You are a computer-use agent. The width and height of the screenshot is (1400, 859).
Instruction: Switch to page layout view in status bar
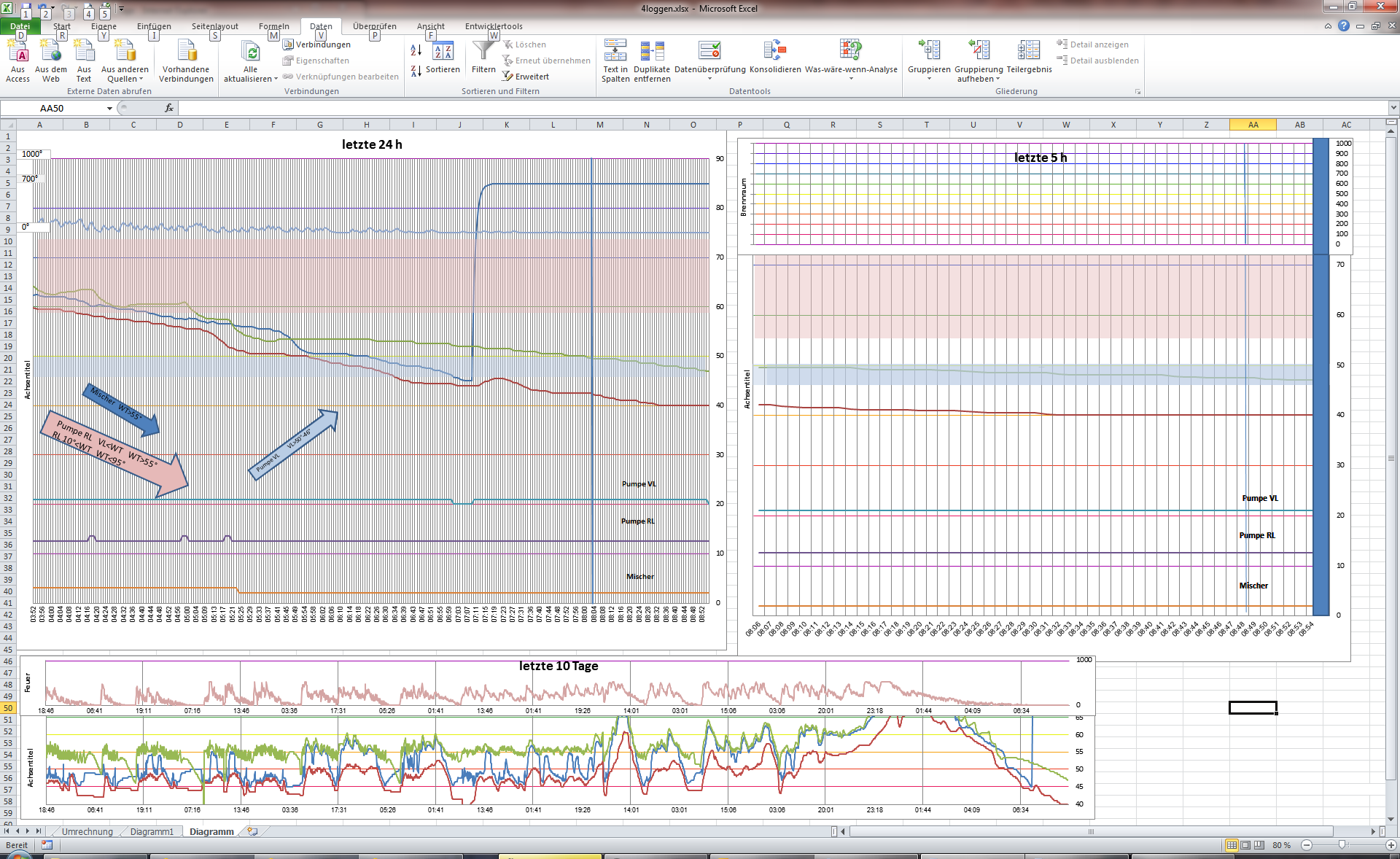click(1245, 845)
